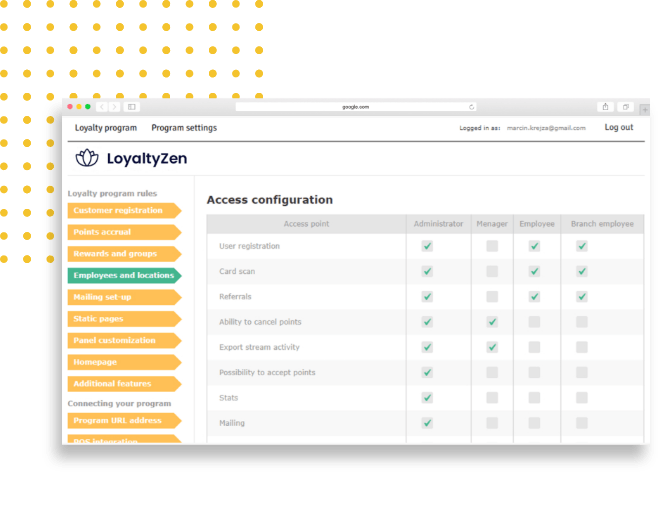Click the new tab plus icon
Screen dimensions: 664x507
click(645, 110)
